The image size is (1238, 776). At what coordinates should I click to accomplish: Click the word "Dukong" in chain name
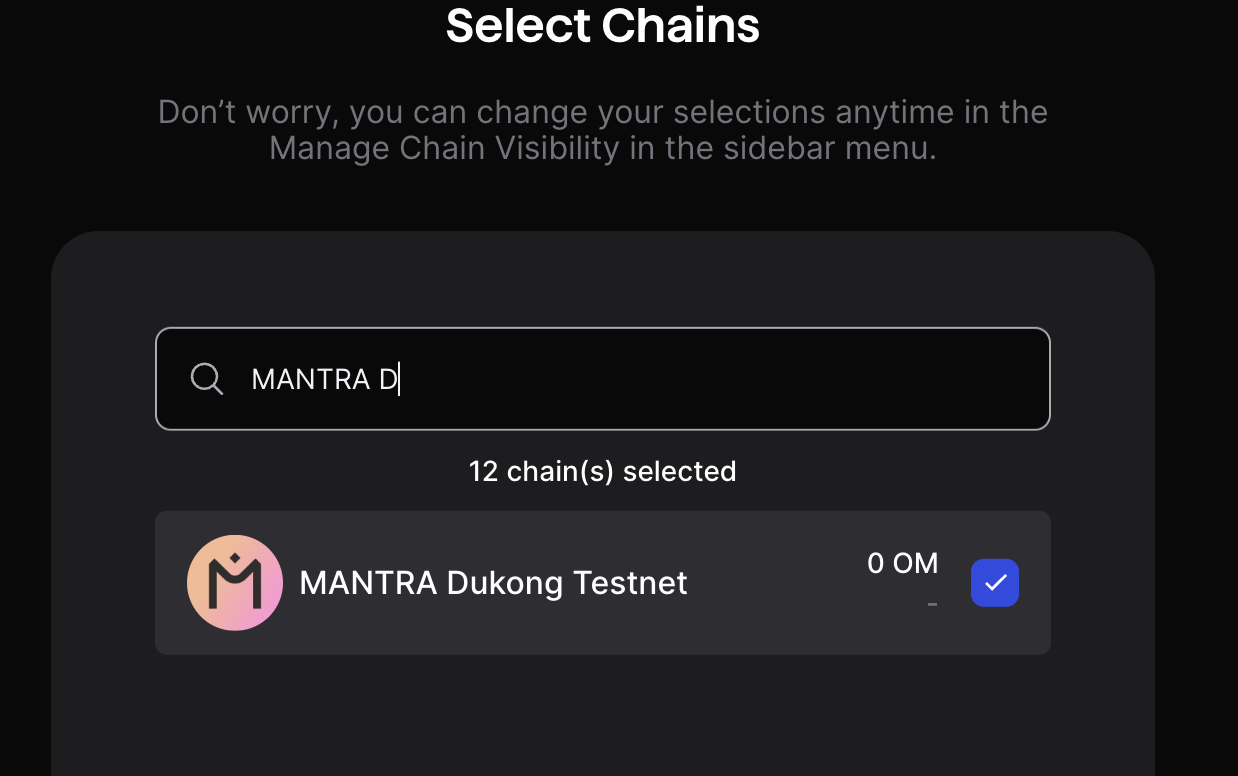click(x=505, y=584)
